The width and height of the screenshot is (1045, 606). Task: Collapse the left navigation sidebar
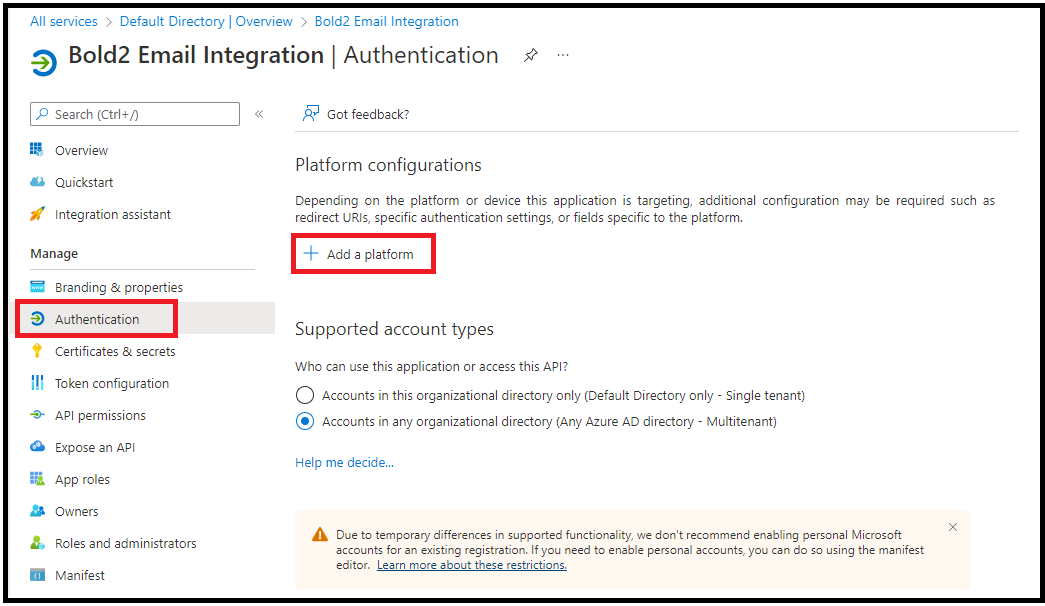click(259, 113)
